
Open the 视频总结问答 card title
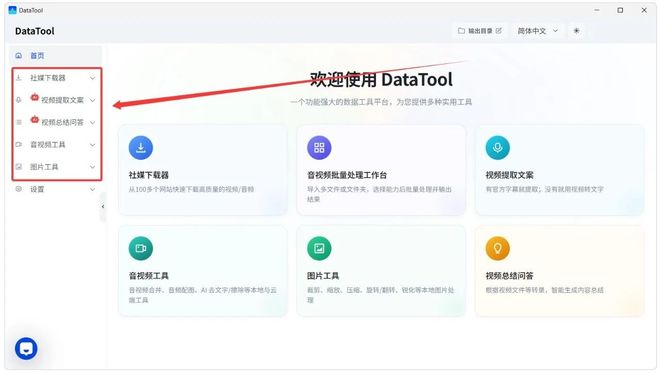coord(509,276)
